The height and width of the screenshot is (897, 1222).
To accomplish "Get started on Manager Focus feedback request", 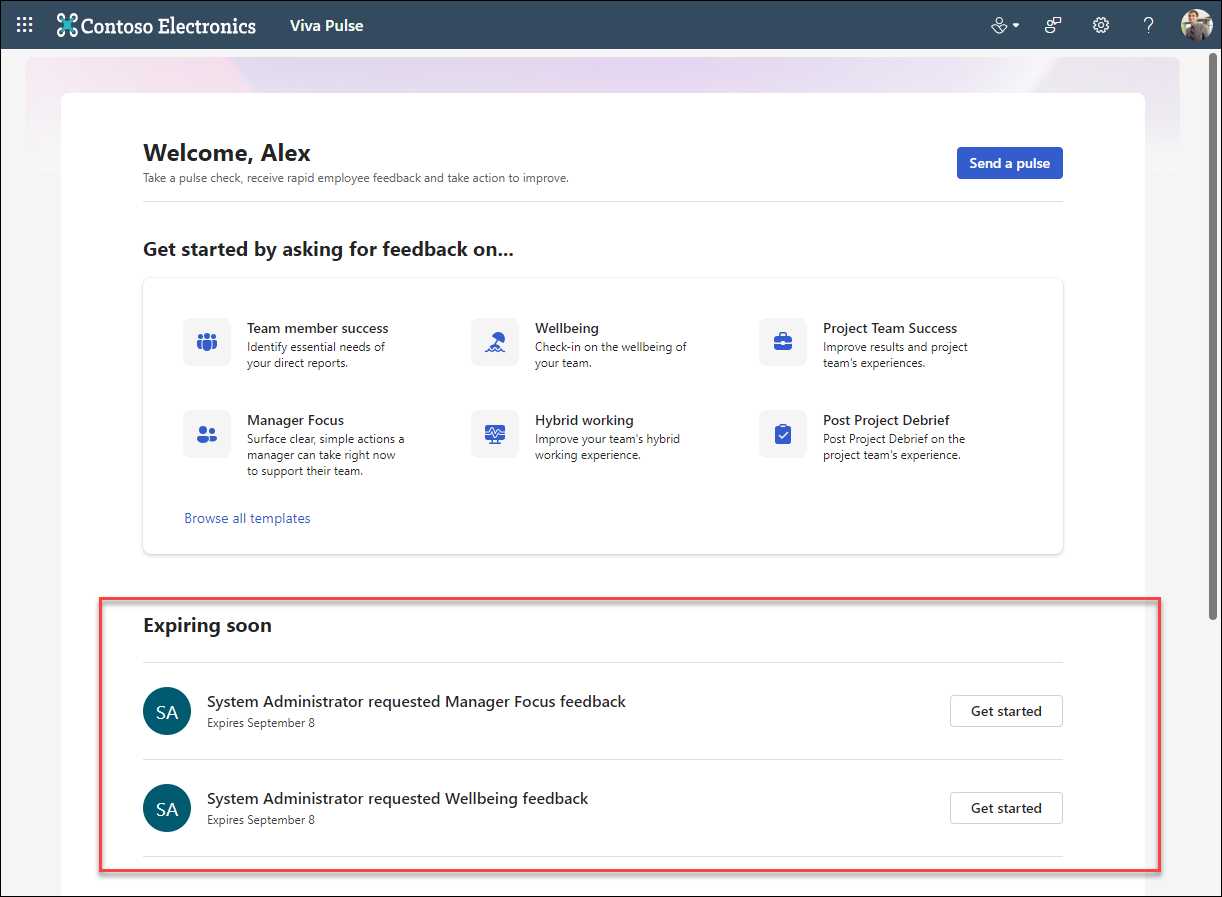I will (x=1006, y=711).
